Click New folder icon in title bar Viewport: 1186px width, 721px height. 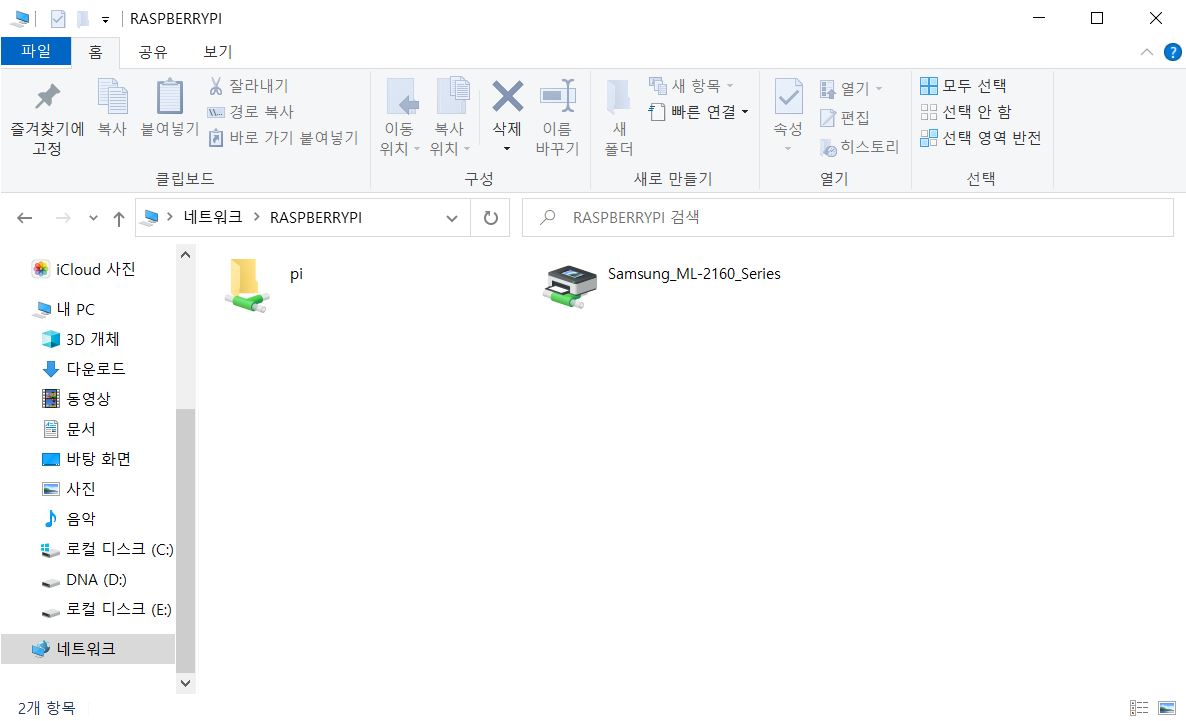coord(82,19)
